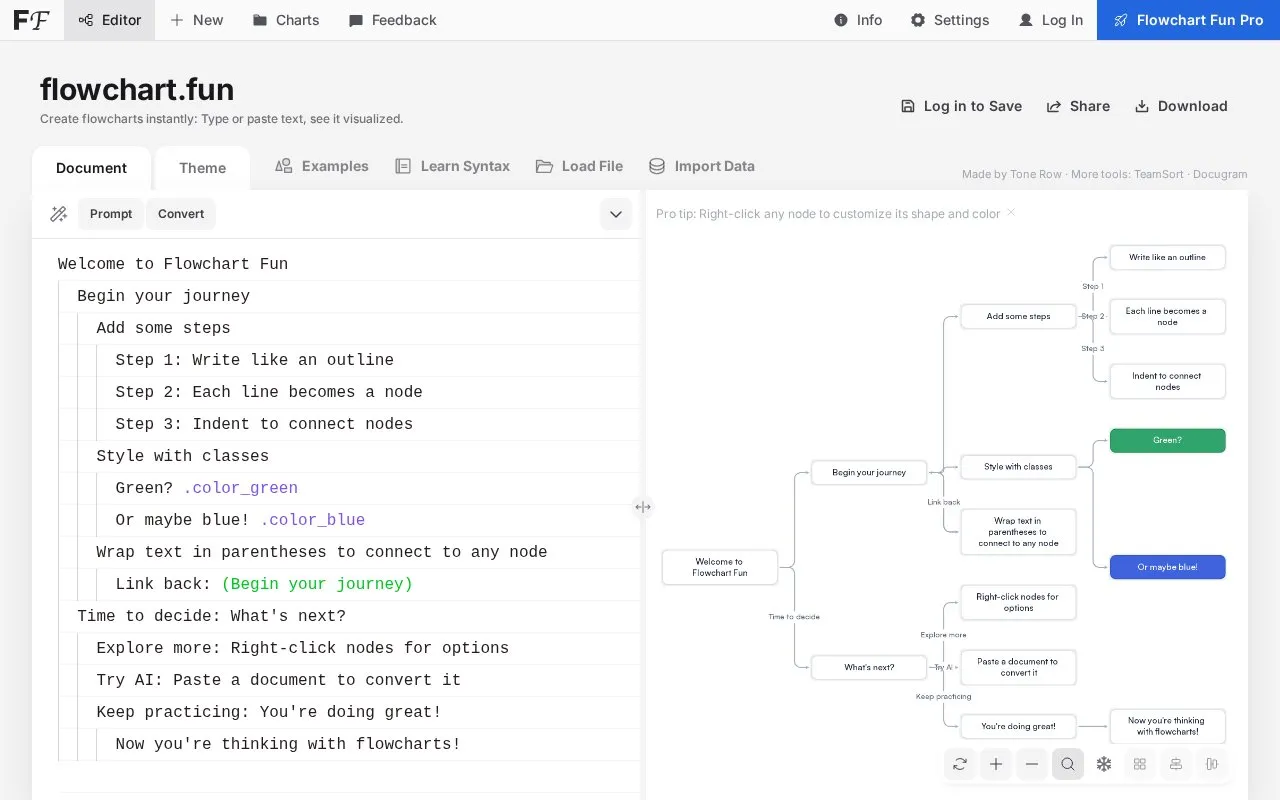Click the Convert button
The height and width of the screenshot is (800, 1280).
tap(181, 214)
